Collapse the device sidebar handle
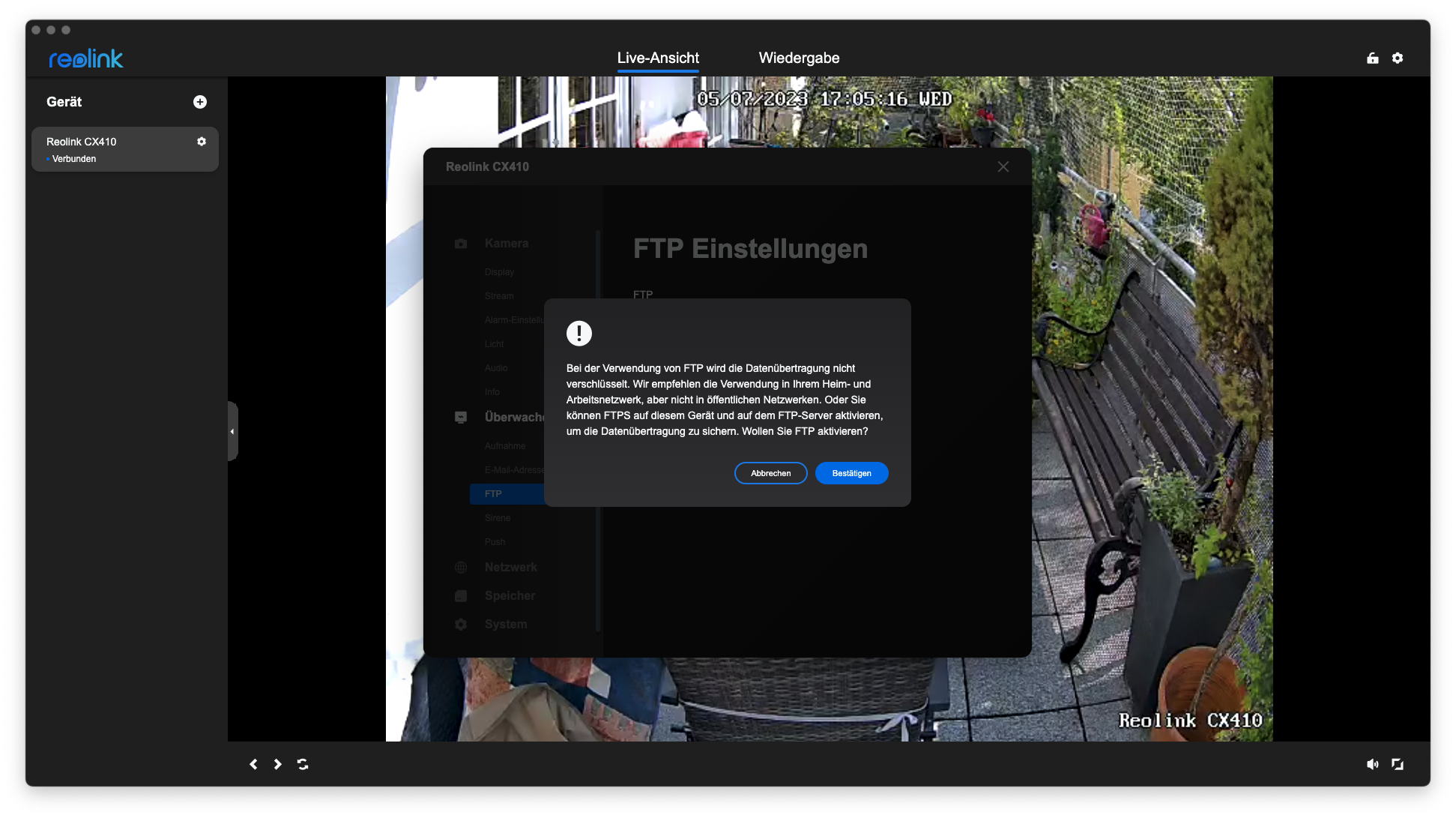The width and height of the screenshot is (1456, 818). tap(232, 431)
